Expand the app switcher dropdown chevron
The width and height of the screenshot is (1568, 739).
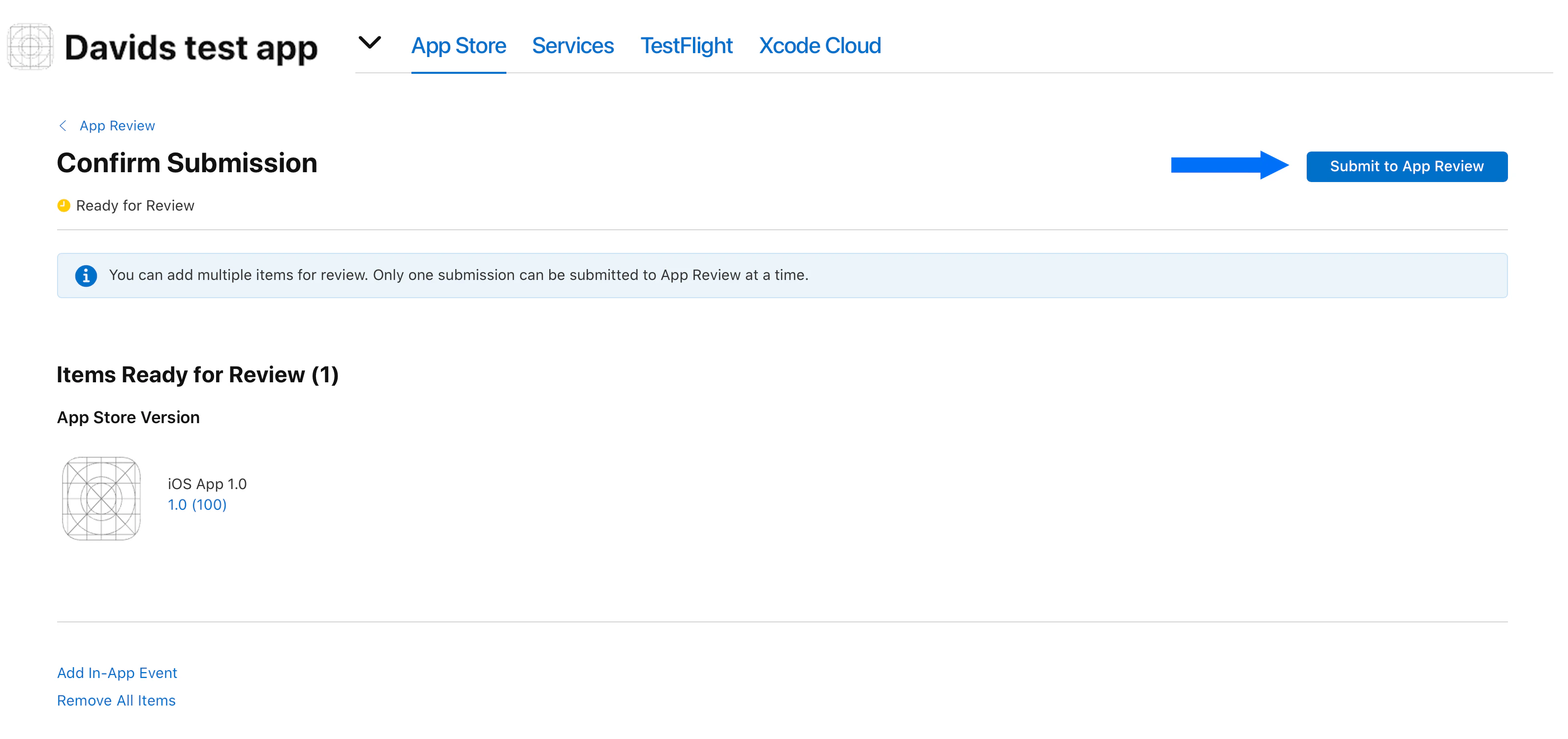370,43
